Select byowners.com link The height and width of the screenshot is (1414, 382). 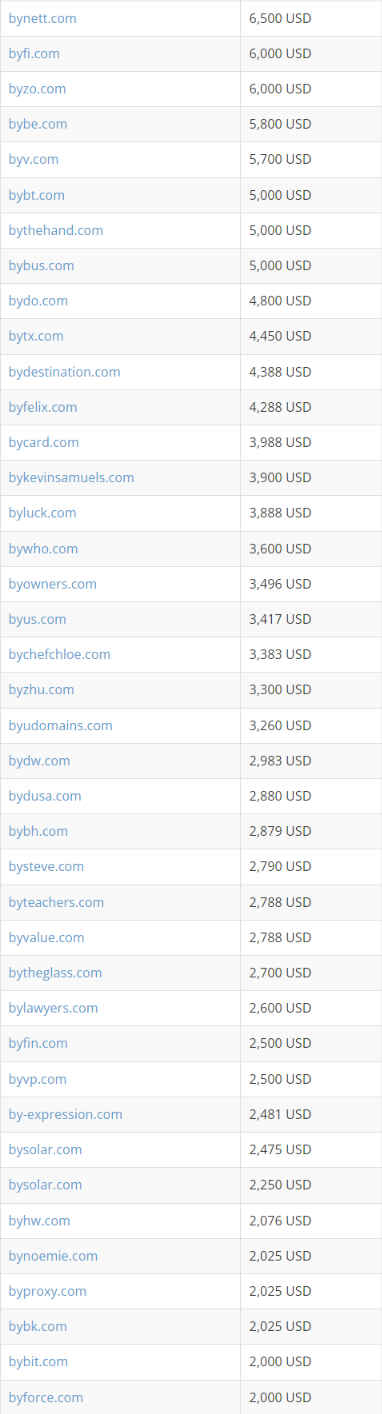click(x=52, y=583)
